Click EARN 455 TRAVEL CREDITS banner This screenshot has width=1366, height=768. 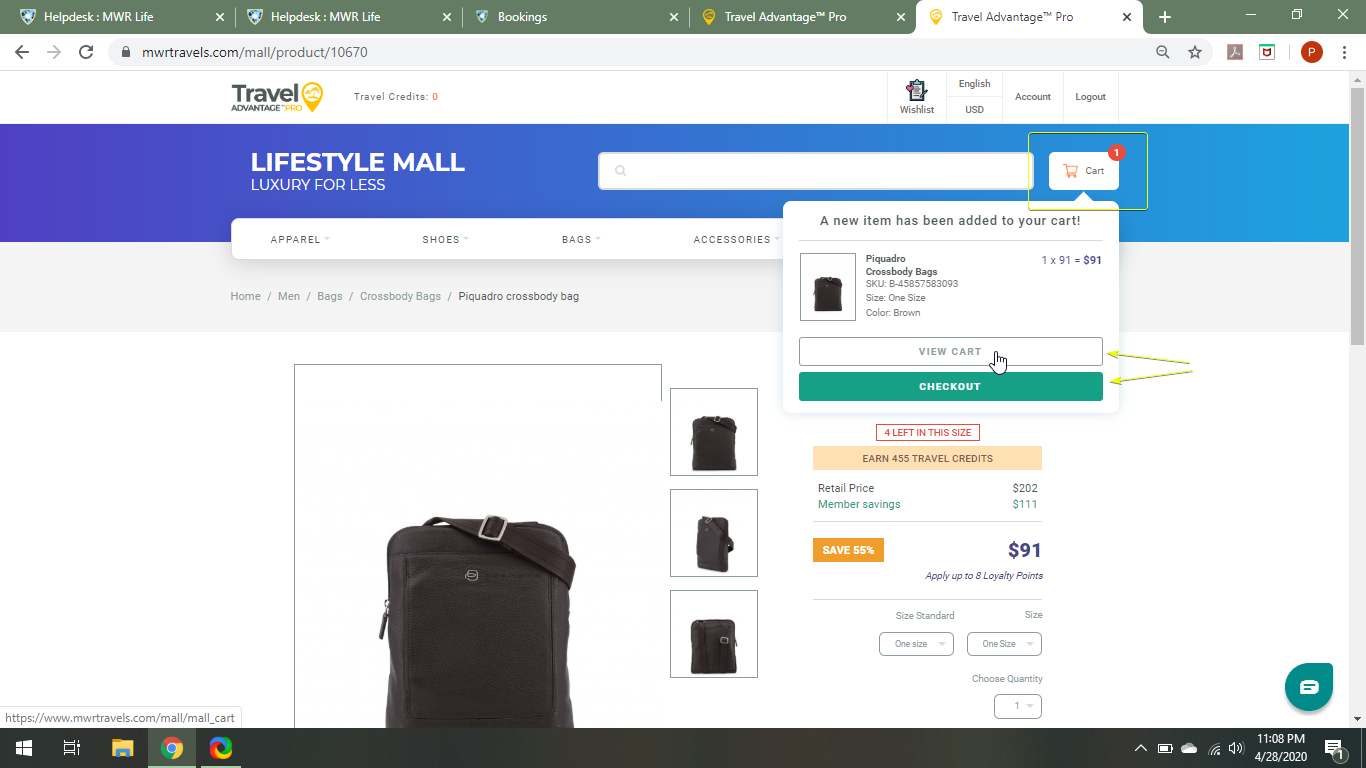pos(928,458)
